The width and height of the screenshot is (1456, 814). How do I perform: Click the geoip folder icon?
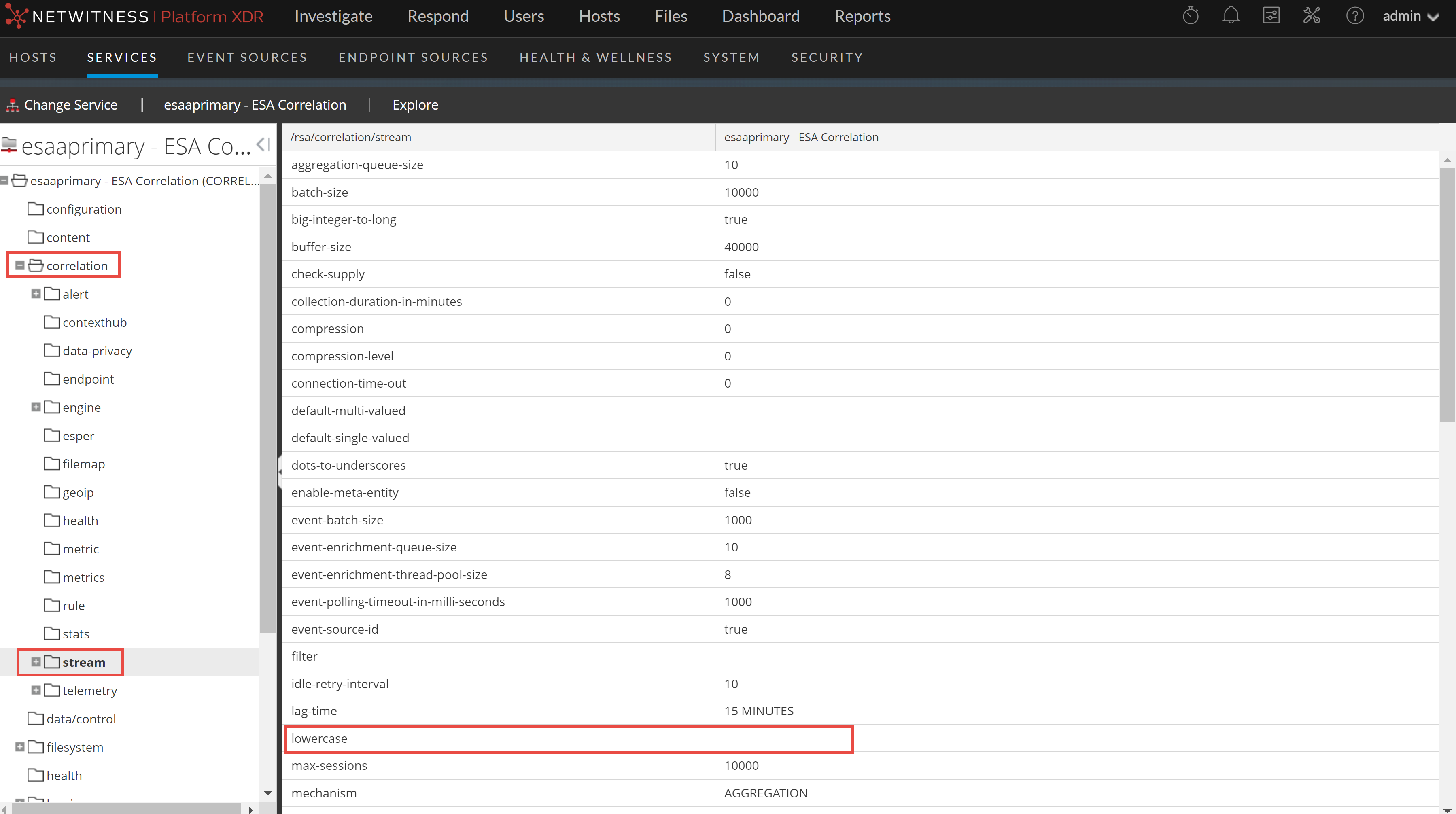pyautogui.click(x=52, y=492)
